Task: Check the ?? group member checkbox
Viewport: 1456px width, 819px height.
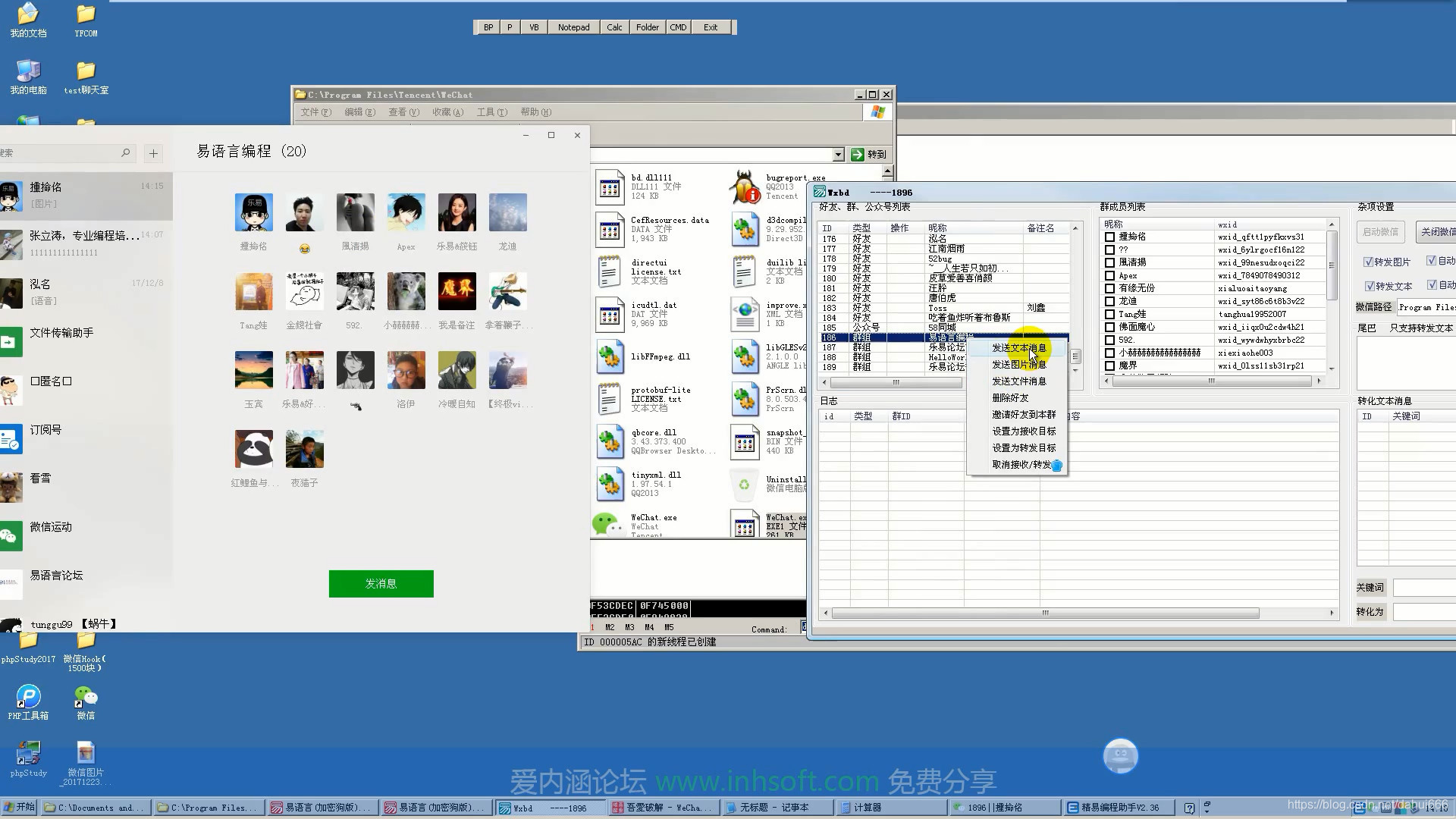Action: tap(1110, 249)
